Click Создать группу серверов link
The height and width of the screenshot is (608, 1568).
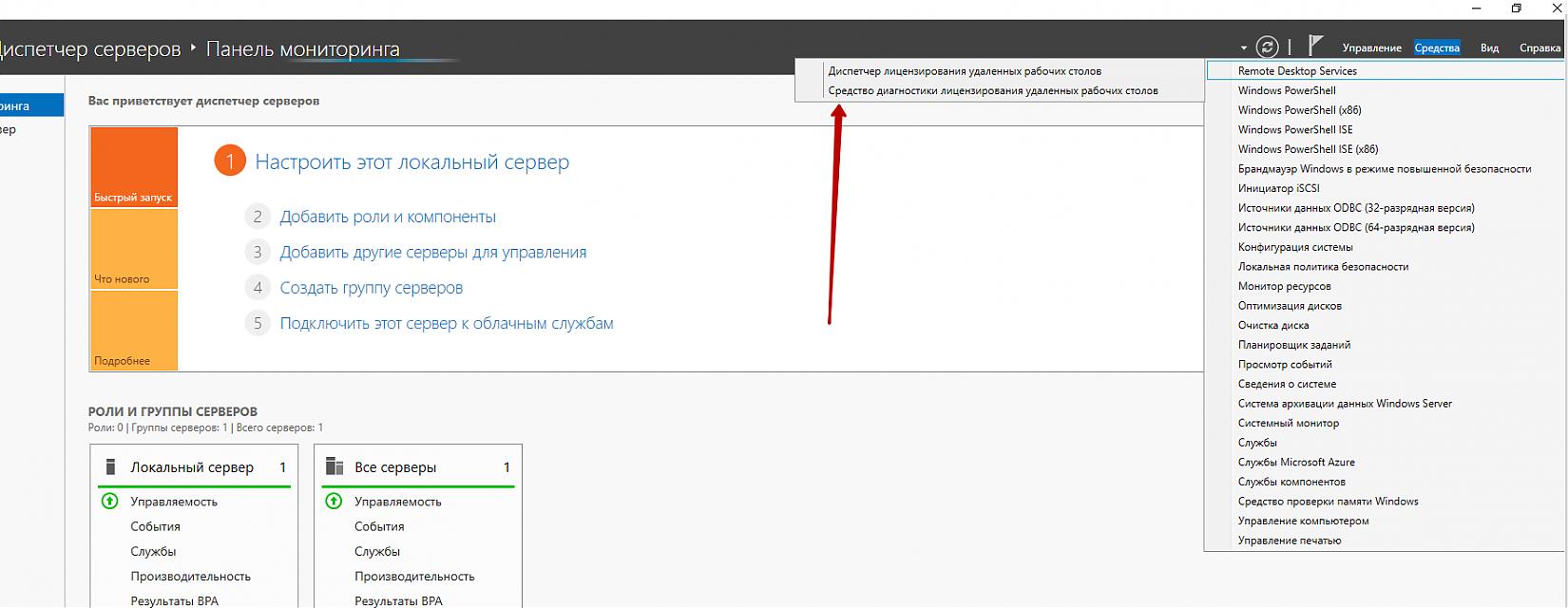pyautogui.click(x=372, y=288)
